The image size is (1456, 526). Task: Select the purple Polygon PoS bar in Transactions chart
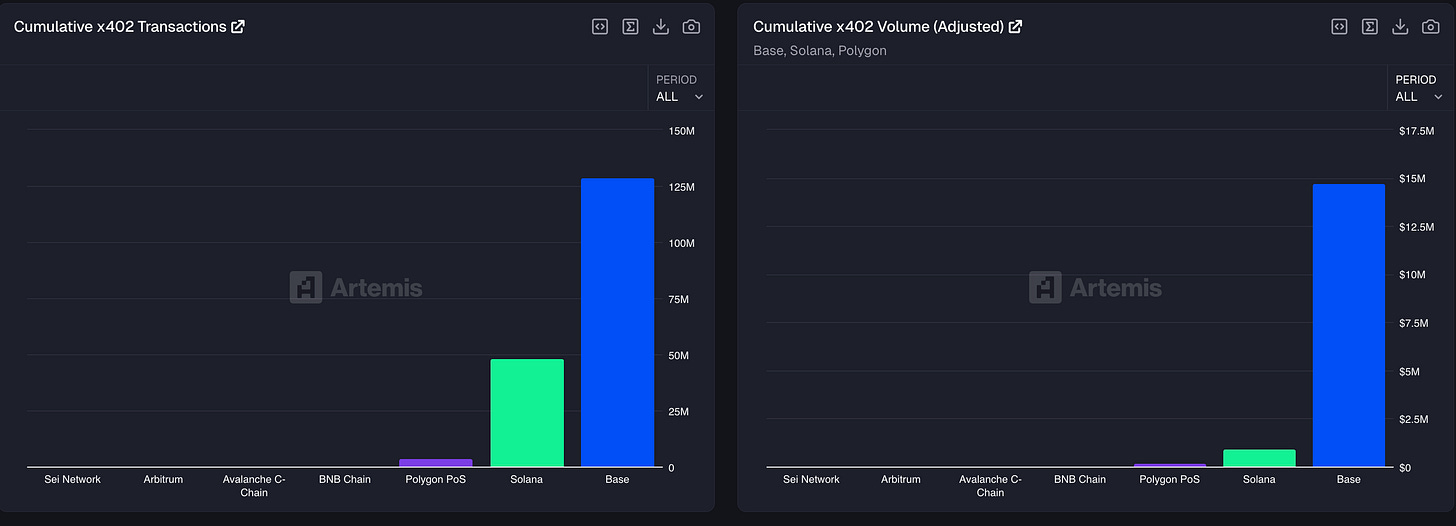point(436,463)
